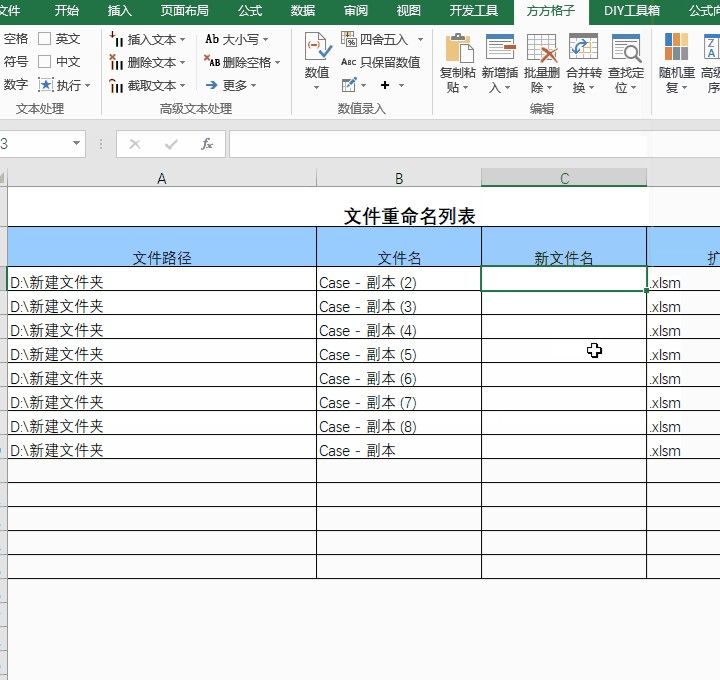Expand the 截取文本 dropdown arrow
Viewport: 720px width, 680px height.
pyautogui.click(x=182, y=85)
